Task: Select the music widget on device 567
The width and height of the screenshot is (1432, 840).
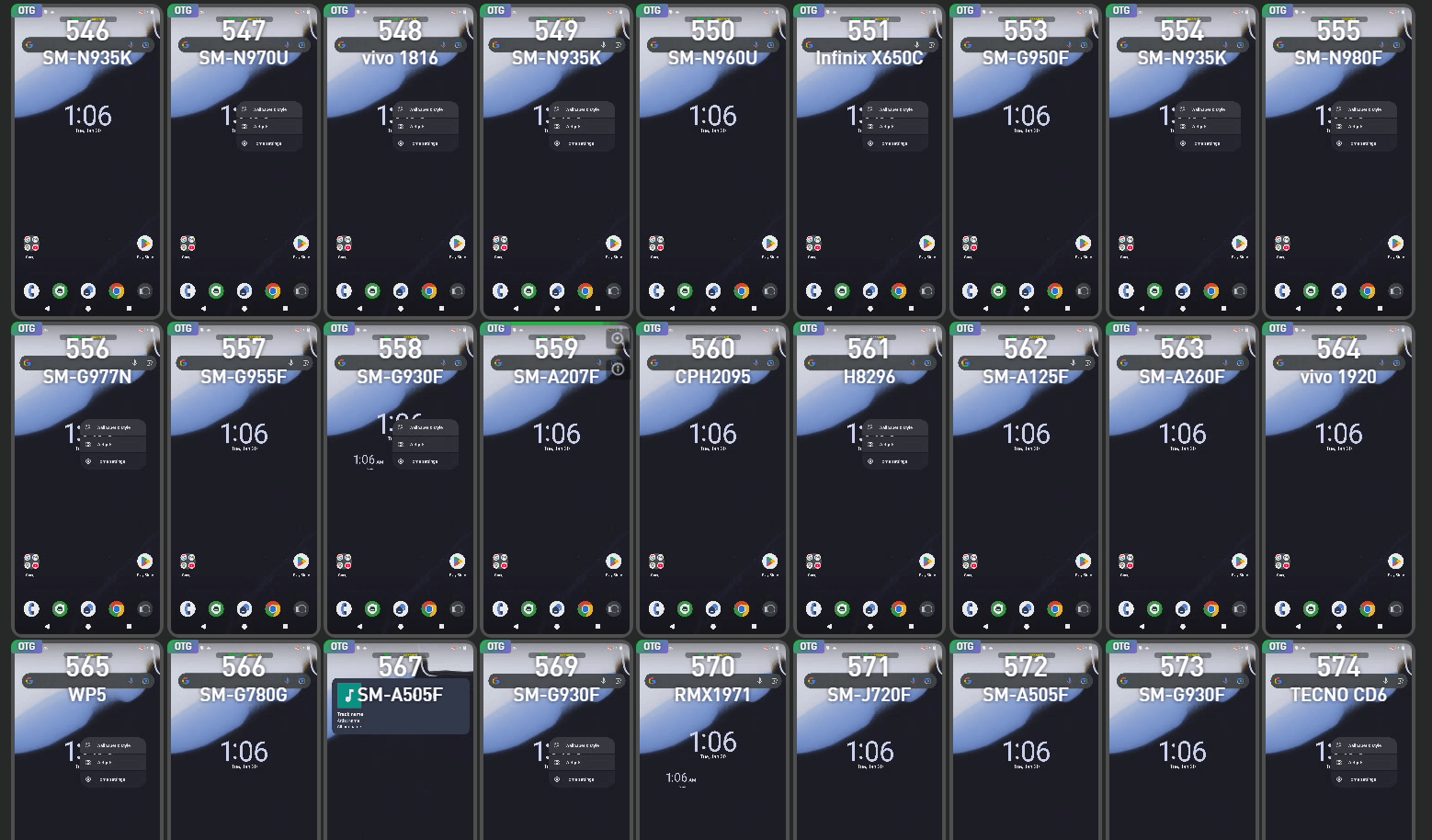Action: tap(400, 706)
